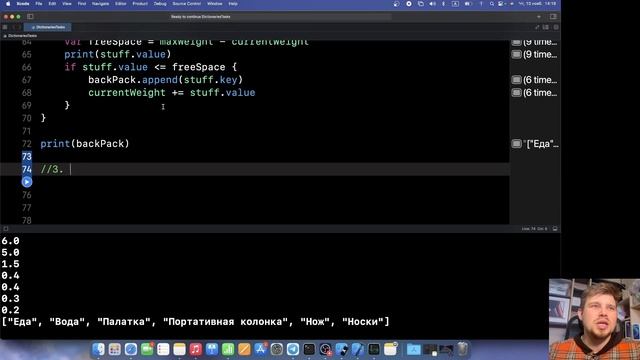Open the Editor menu
Viewport: 640px width, 360px height.
point(120,4)
